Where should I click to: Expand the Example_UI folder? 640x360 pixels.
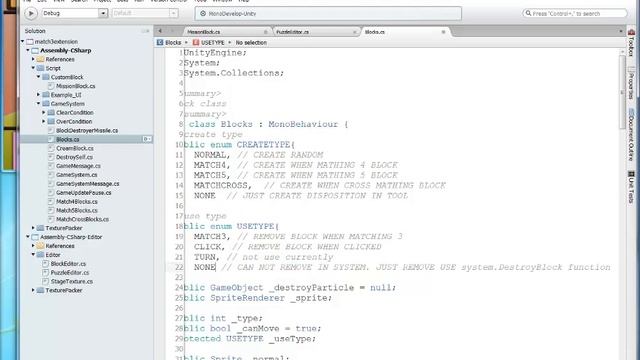point(39,95)
